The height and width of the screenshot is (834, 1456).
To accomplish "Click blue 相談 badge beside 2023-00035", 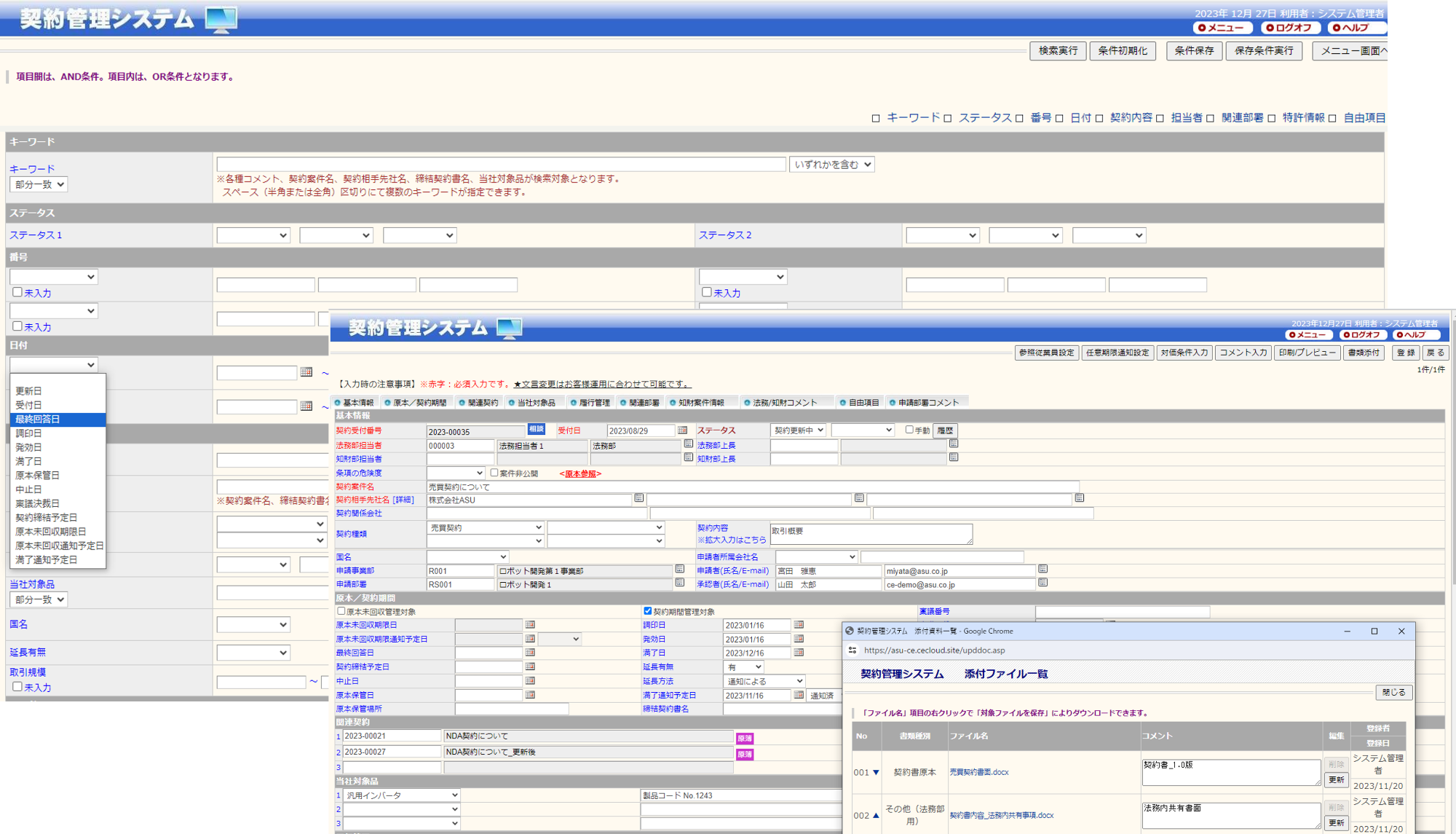I will click(x=537, y=430).
